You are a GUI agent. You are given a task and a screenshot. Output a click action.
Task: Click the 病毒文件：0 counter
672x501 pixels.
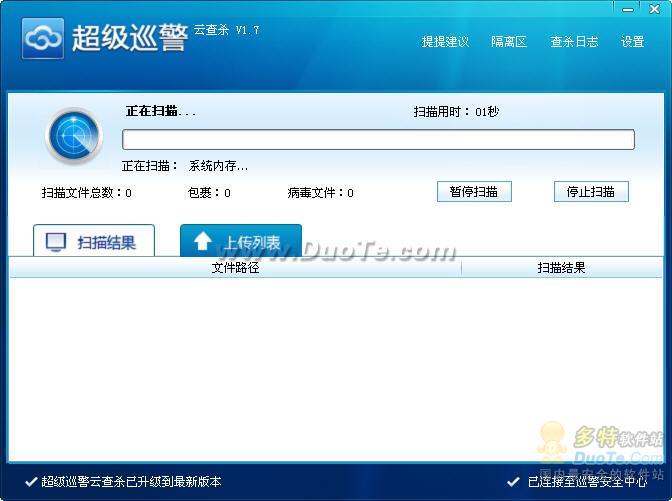pyautogui.click(x=321, y=193)
